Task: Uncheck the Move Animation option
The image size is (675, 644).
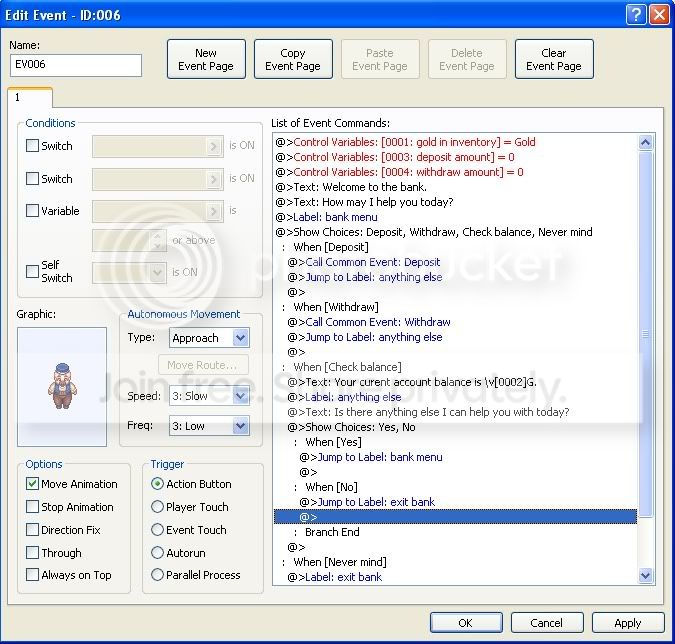Action: [33, 484]
